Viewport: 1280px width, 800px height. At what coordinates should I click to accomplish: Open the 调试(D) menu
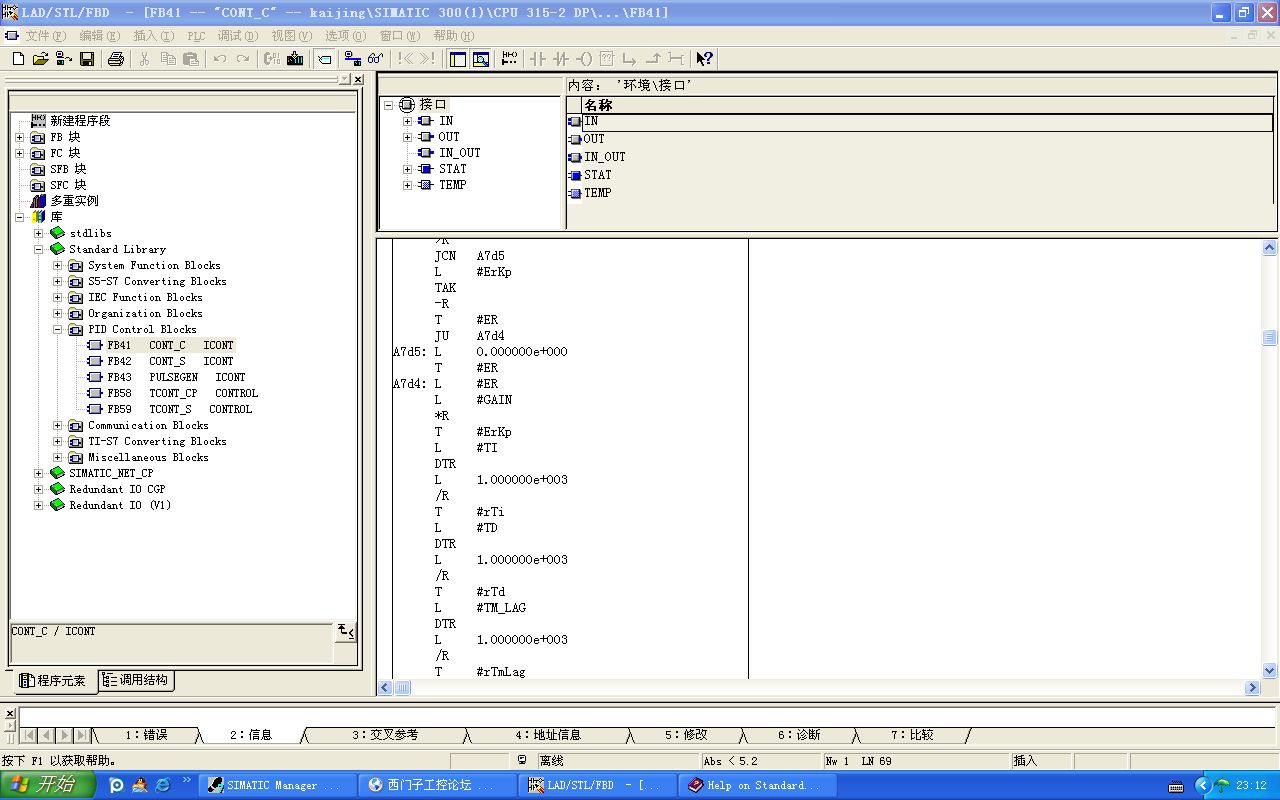238,36
